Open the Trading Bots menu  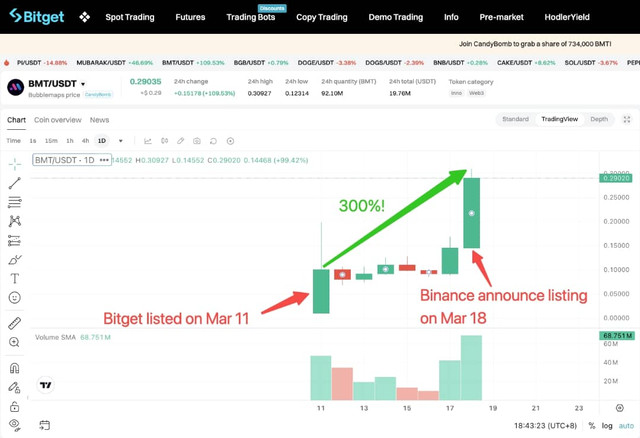(251, 17)
